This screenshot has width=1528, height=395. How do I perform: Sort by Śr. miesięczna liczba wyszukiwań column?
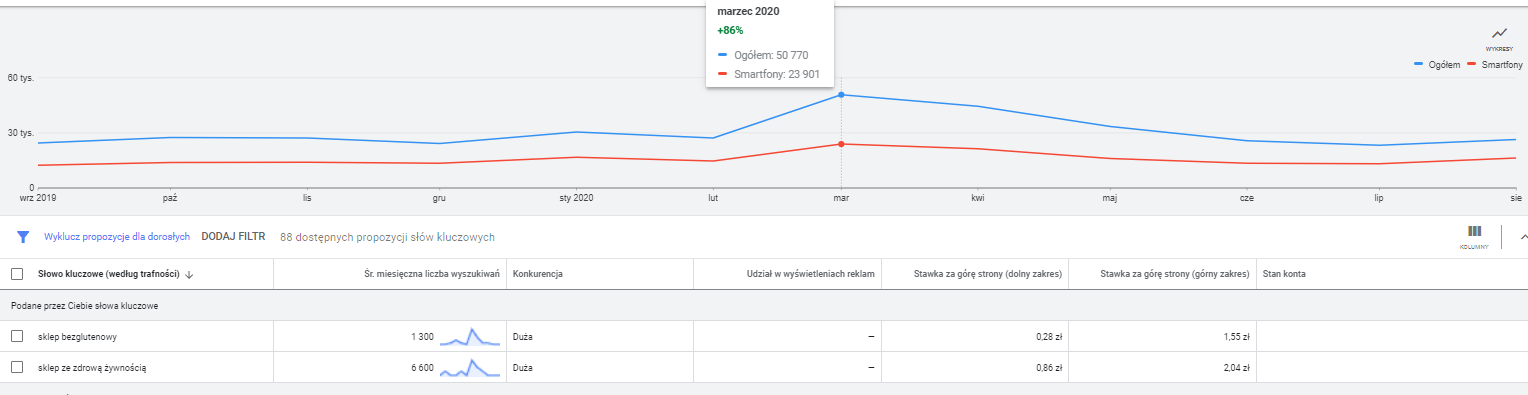tap(432, 274)
